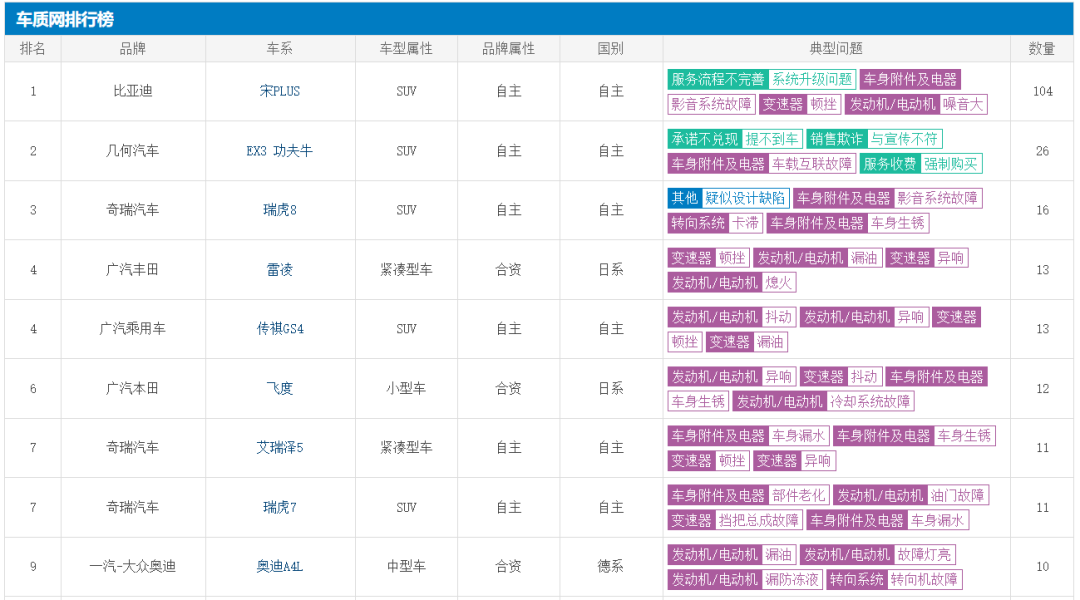
Task: Click the 数量 column header
Action: point(1042,49)
